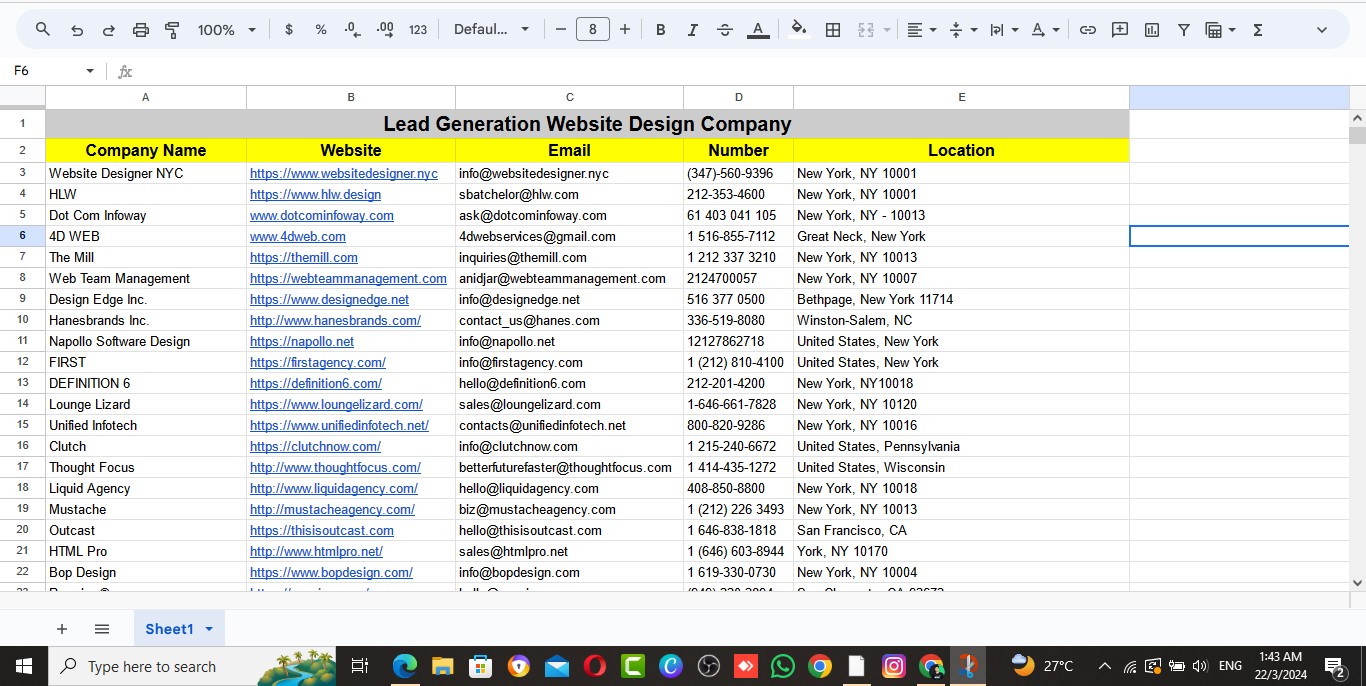This screenshot has width=1366, height=686.
Task: Open the all sheets list menu
Action: point(102,629)
